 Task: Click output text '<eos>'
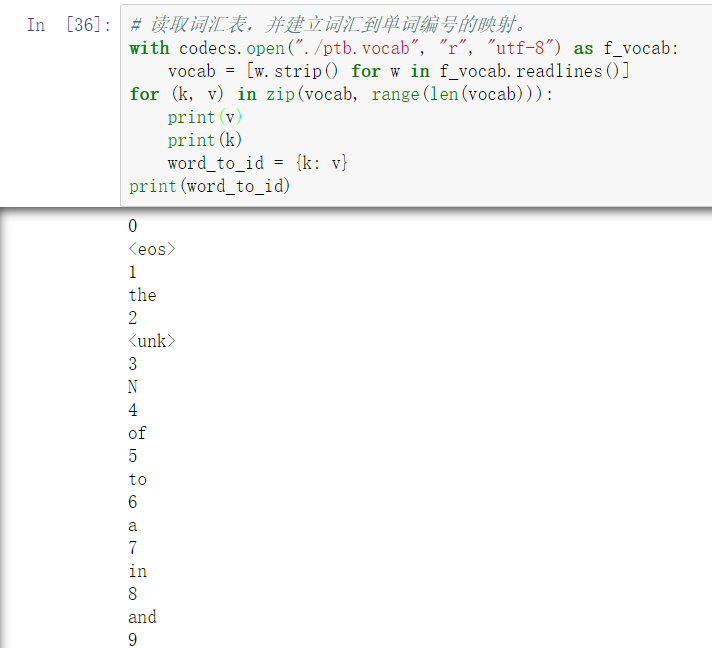[152, 249]
